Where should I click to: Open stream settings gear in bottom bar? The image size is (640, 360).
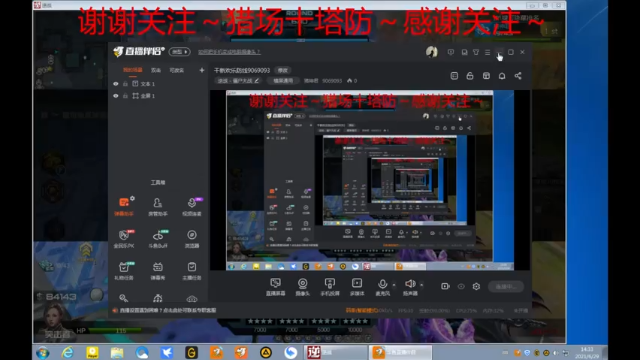pos(476,287)
